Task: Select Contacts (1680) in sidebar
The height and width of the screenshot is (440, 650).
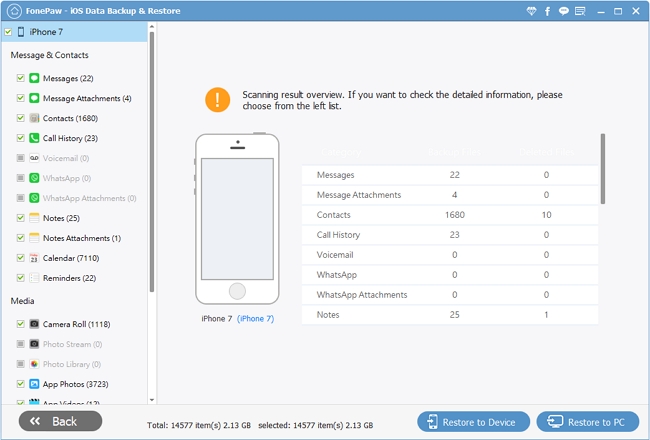Action: [x=70, y=118]
